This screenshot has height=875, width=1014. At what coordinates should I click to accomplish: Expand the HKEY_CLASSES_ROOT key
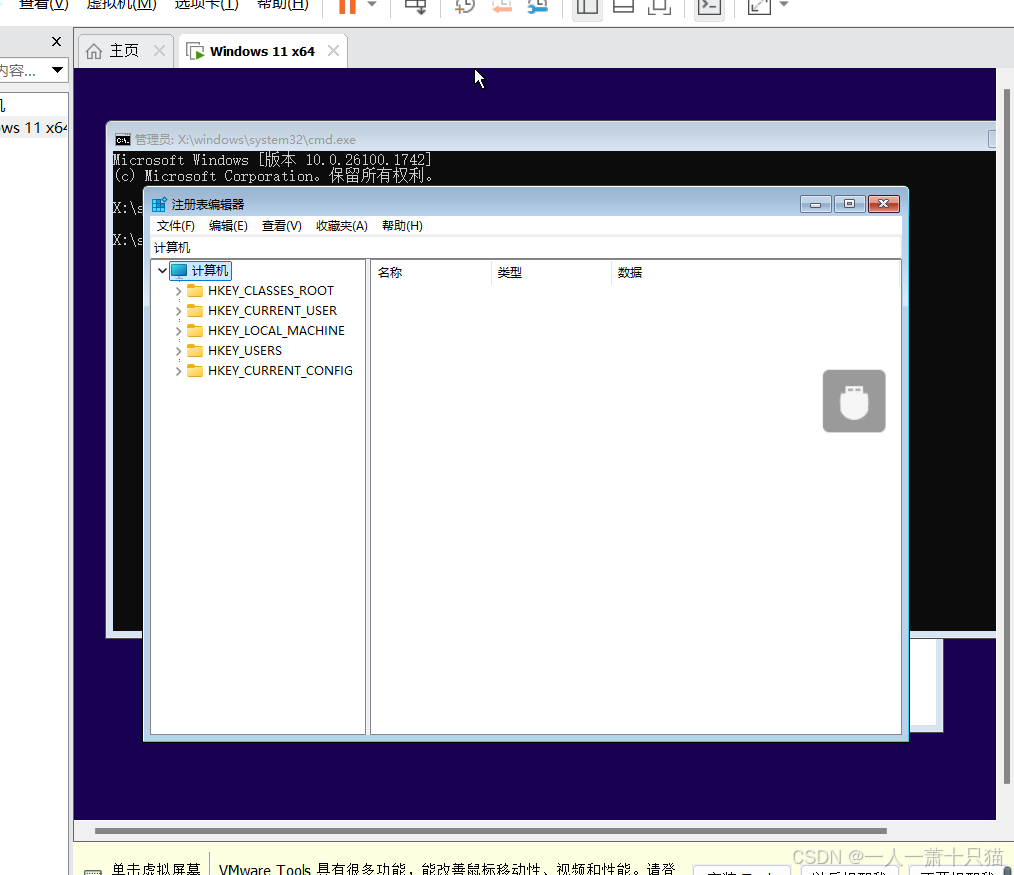click(178, 291)
